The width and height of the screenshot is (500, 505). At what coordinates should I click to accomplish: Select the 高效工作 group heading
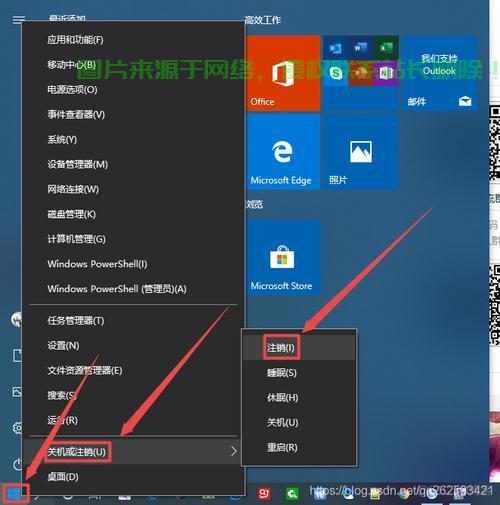click(263, 20)
